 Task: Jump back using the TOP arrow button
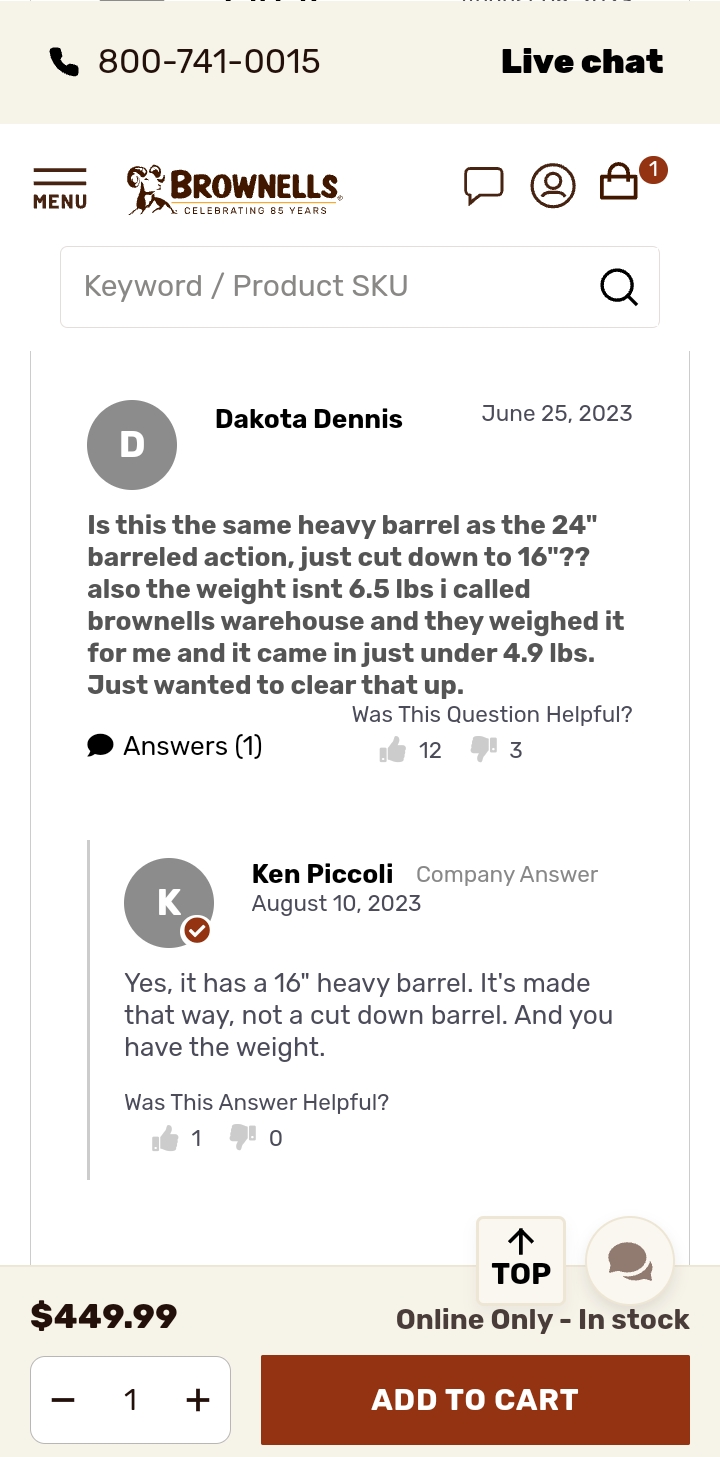[521, 1260]
